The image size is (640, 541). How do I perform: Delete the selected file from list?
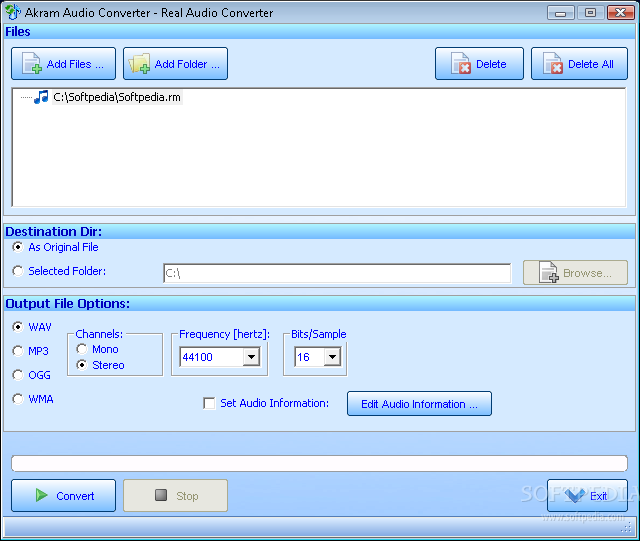pos(479,64)
